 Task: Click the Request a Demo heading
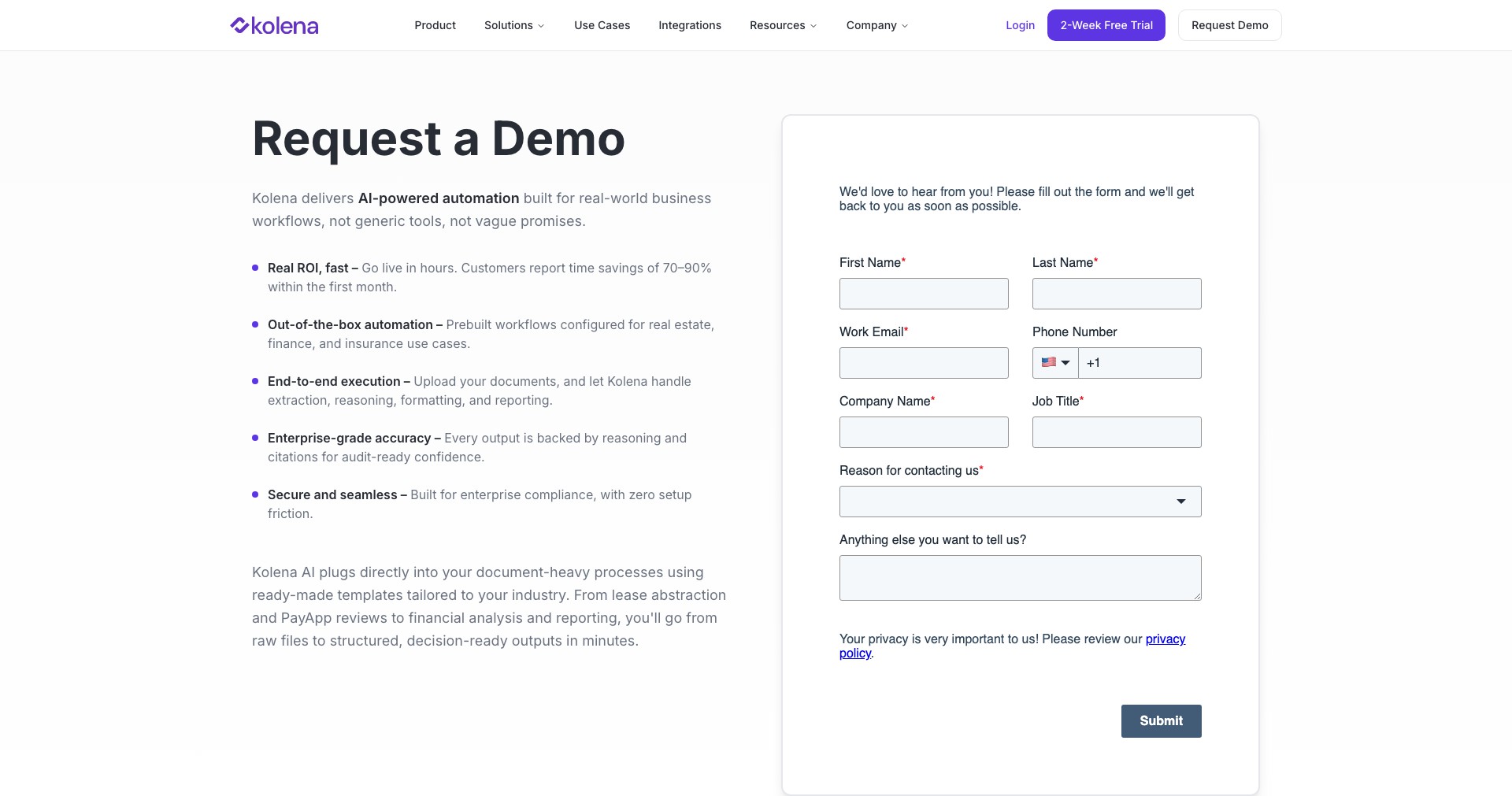[438, 139]
